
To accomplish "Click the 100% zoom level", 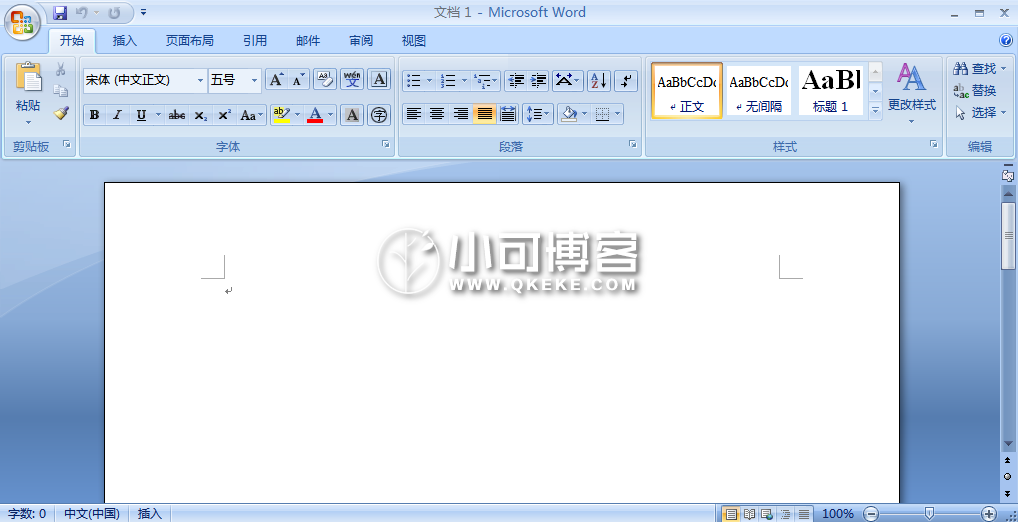I will pyautogui.click(x=838, y=514).
